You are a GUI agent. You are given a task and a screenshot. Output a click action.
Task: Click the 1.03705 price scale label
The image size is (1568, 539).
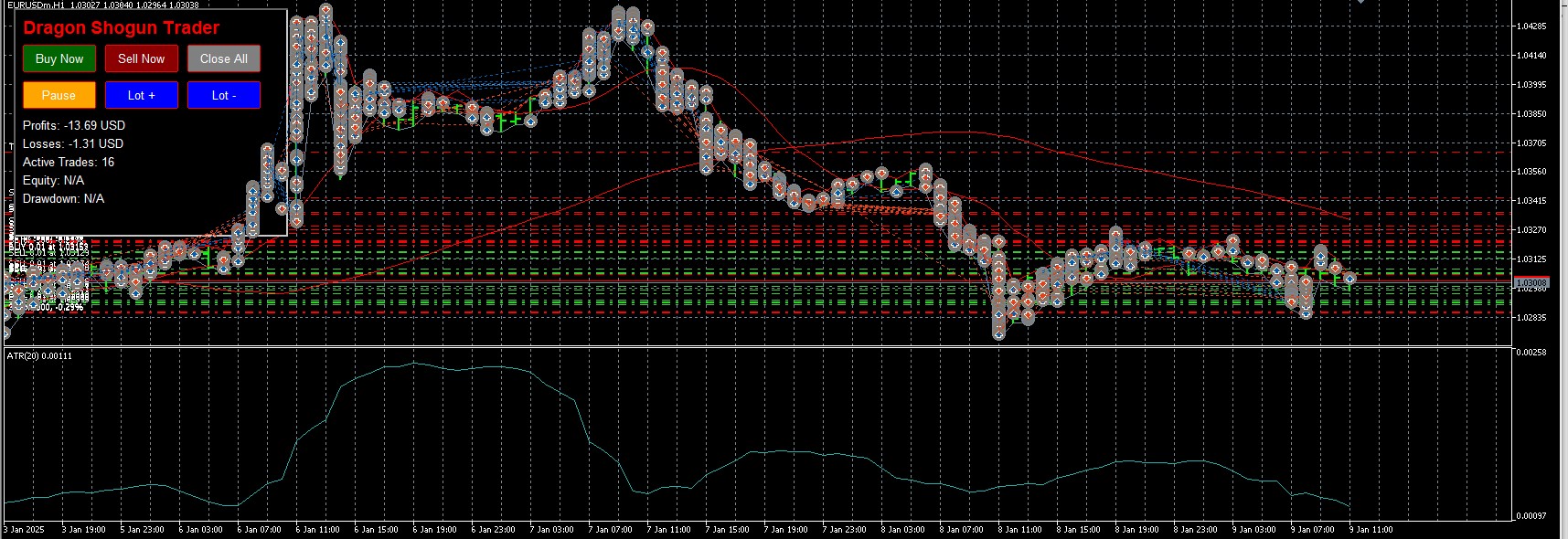tap(1531, 143)
